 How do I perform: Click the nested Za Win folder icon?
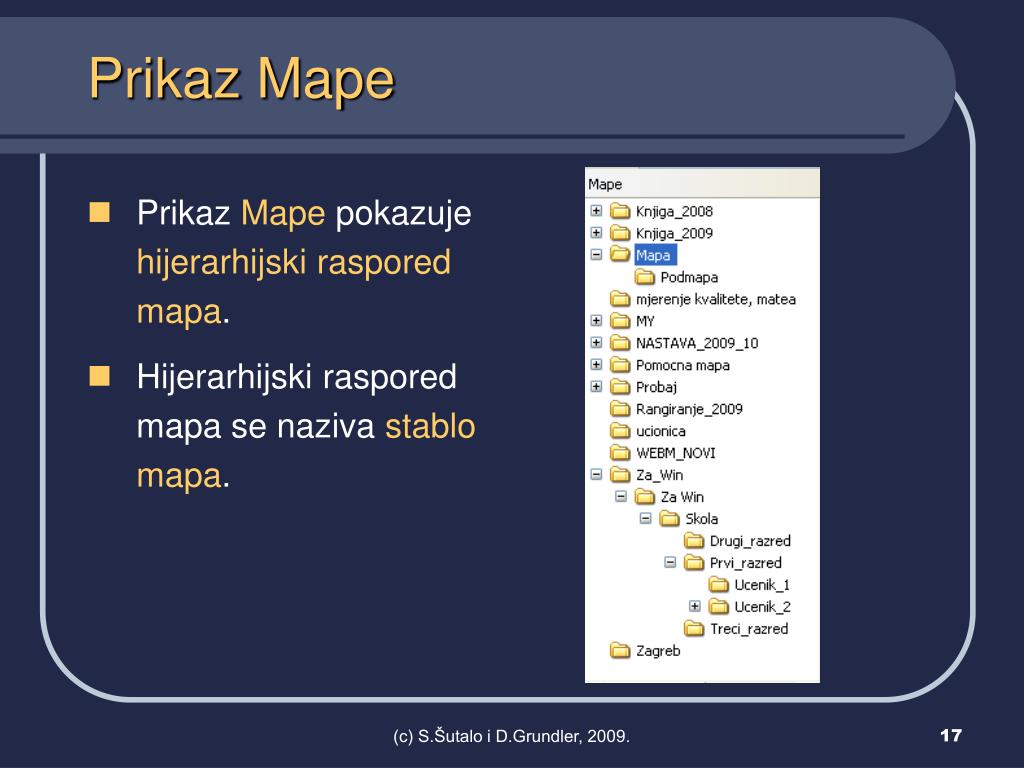pyautogui.click(x=645, y=496)
